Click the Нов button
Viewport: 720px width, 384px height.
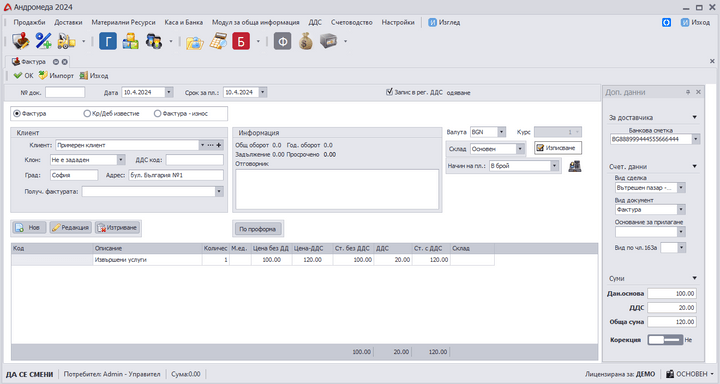tap(29, 228)
